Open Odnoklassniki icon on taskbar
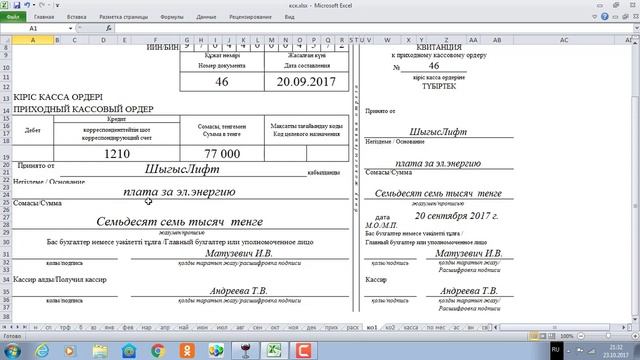 point(187,351)
